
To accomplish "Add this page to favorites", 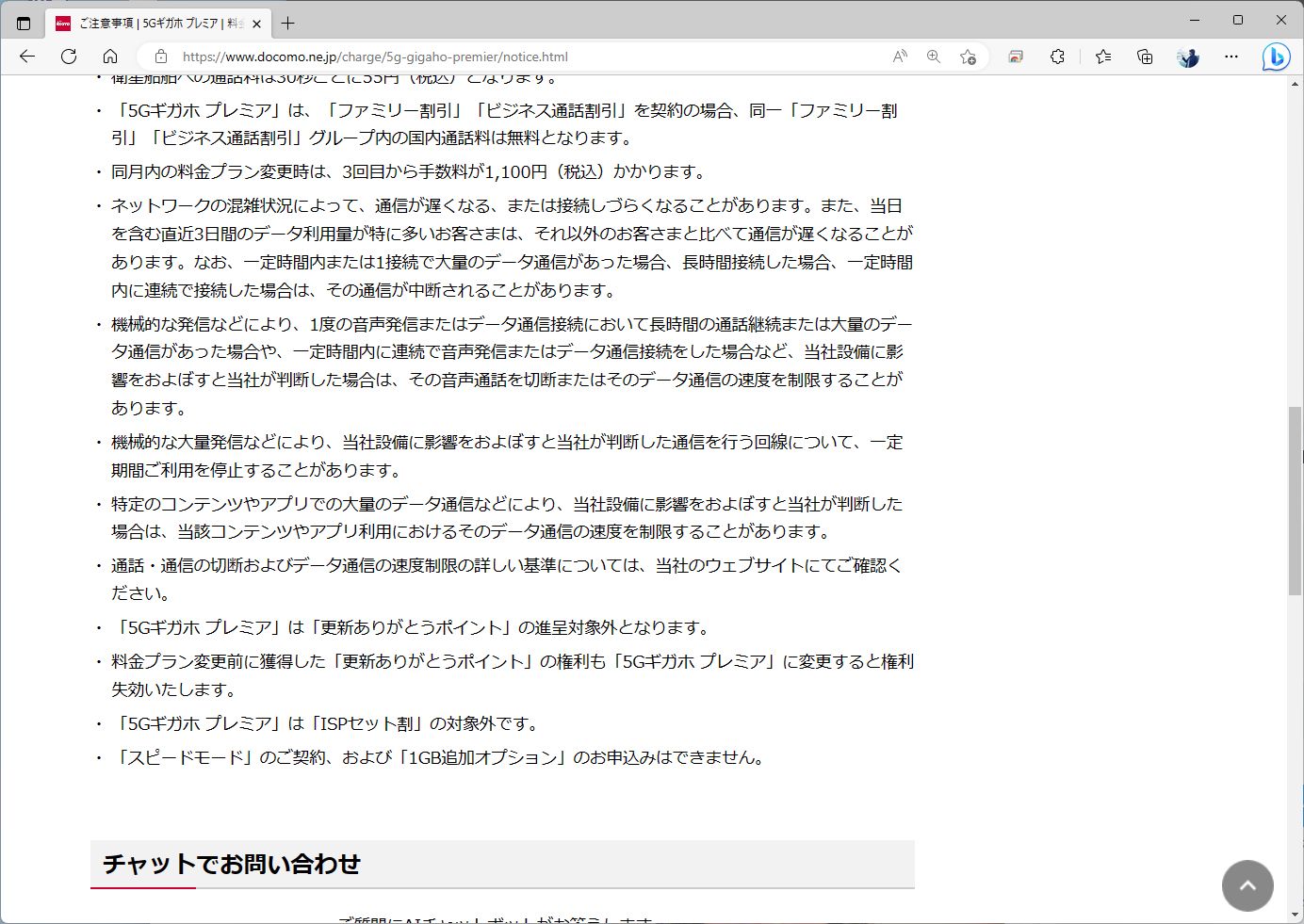I will tap(968, 57).
